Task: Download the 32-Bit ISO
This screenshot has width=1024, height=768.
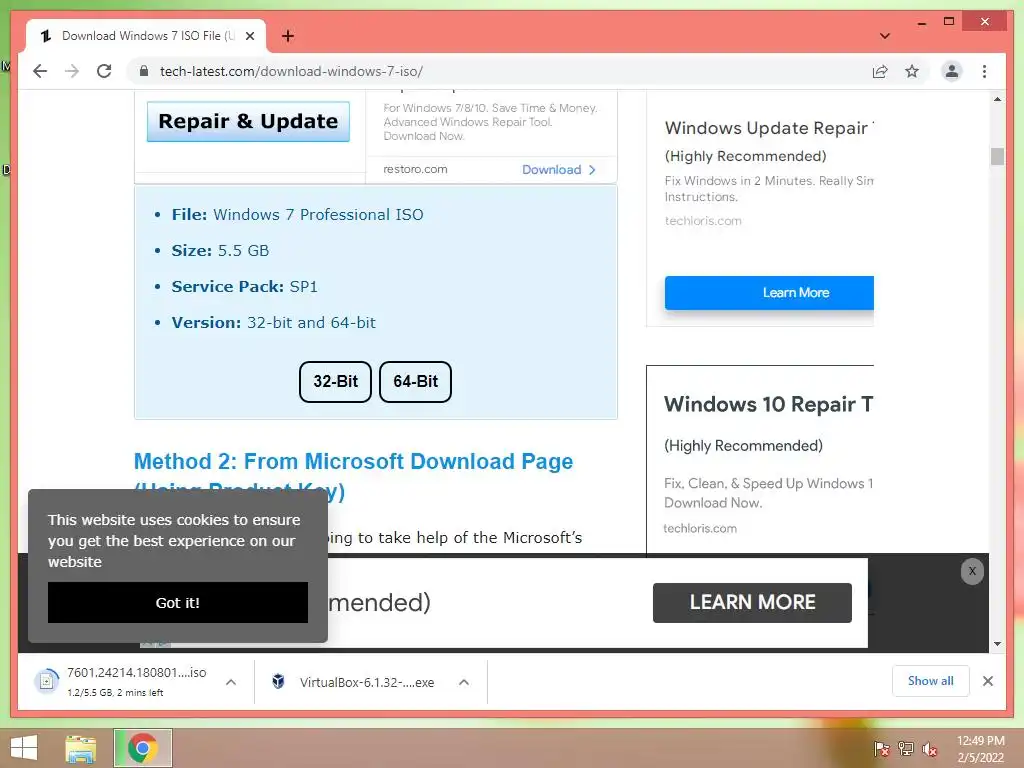Action: (x=336, y=381)
